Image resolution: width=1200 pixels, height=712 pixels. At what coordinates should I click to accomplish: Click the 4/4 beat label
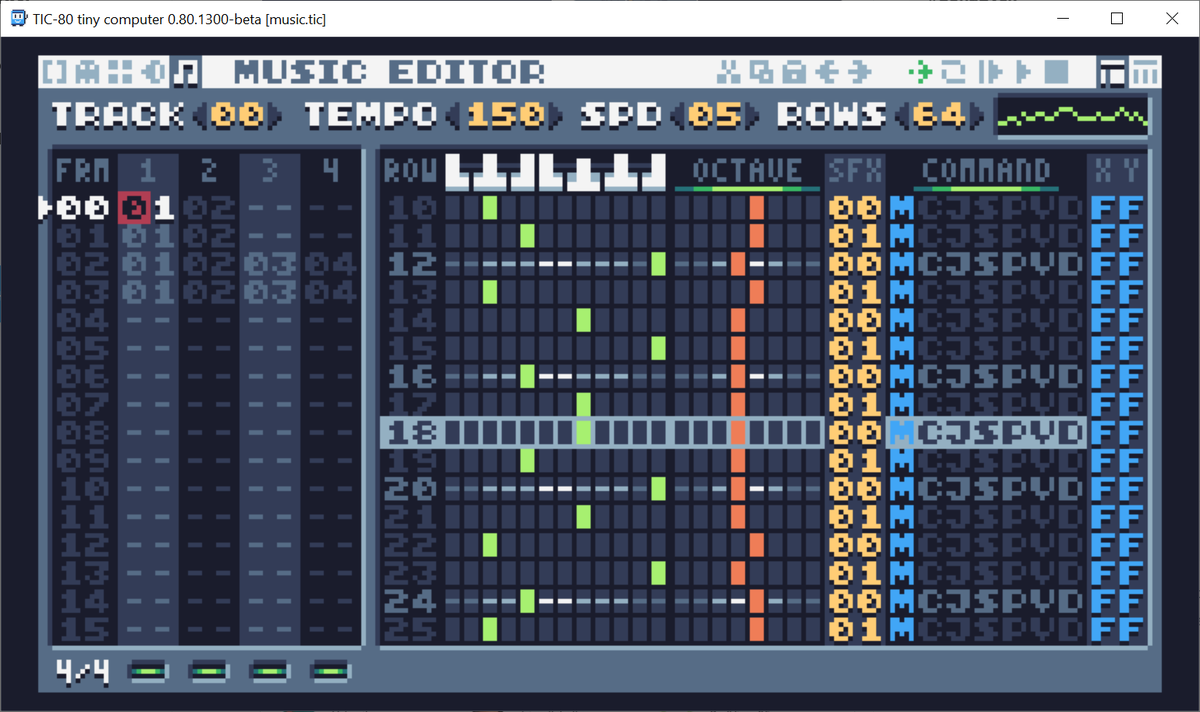(x=81, y=671)
